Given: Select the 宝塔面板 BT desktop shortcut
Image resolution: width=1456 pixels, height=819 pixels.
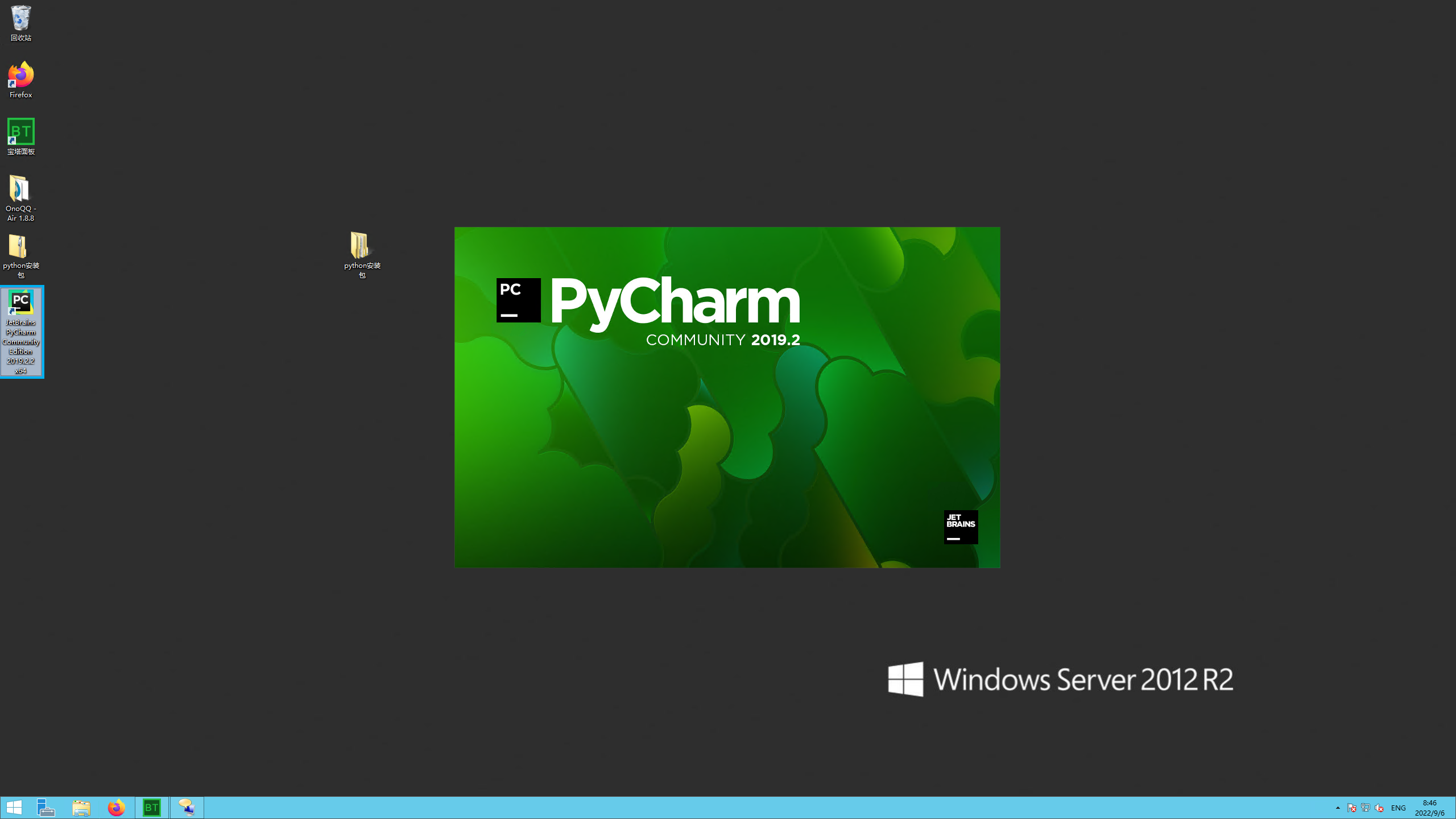Looking at the screenshot, I should 20,136.
